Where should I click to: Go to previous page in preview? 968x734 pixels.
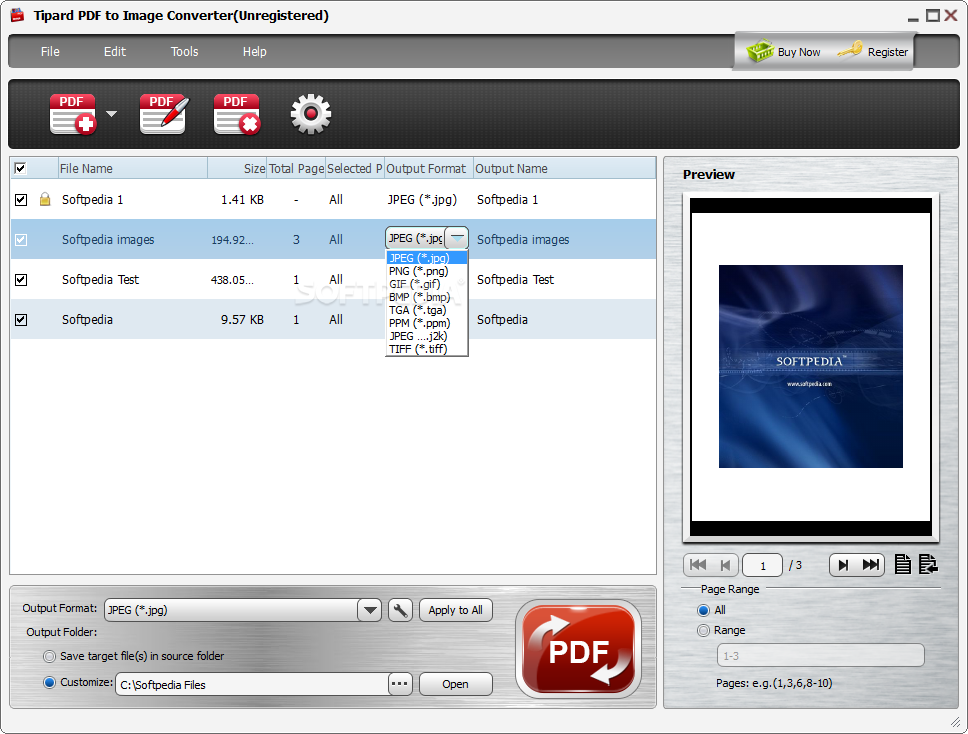click(x=725, y=564)
